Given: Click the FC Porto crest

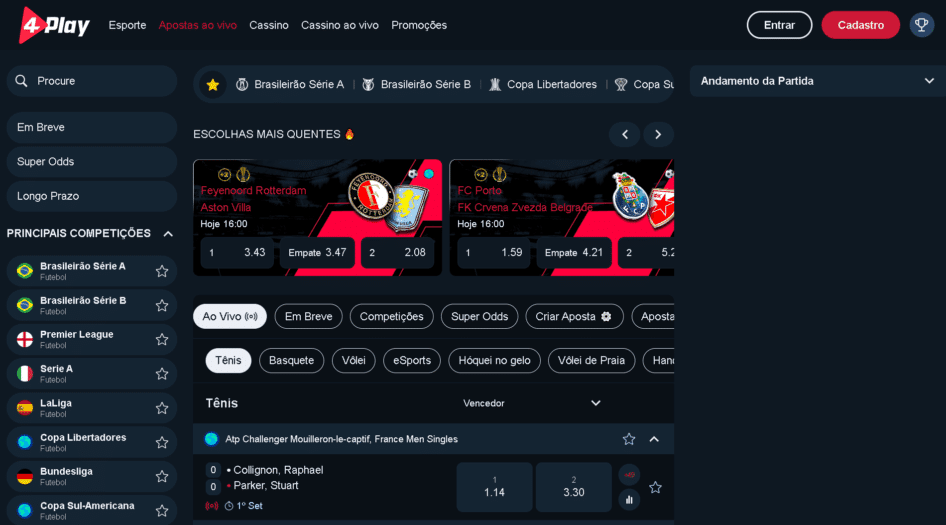Looking at the screenshot, I should tap(630, 196).
